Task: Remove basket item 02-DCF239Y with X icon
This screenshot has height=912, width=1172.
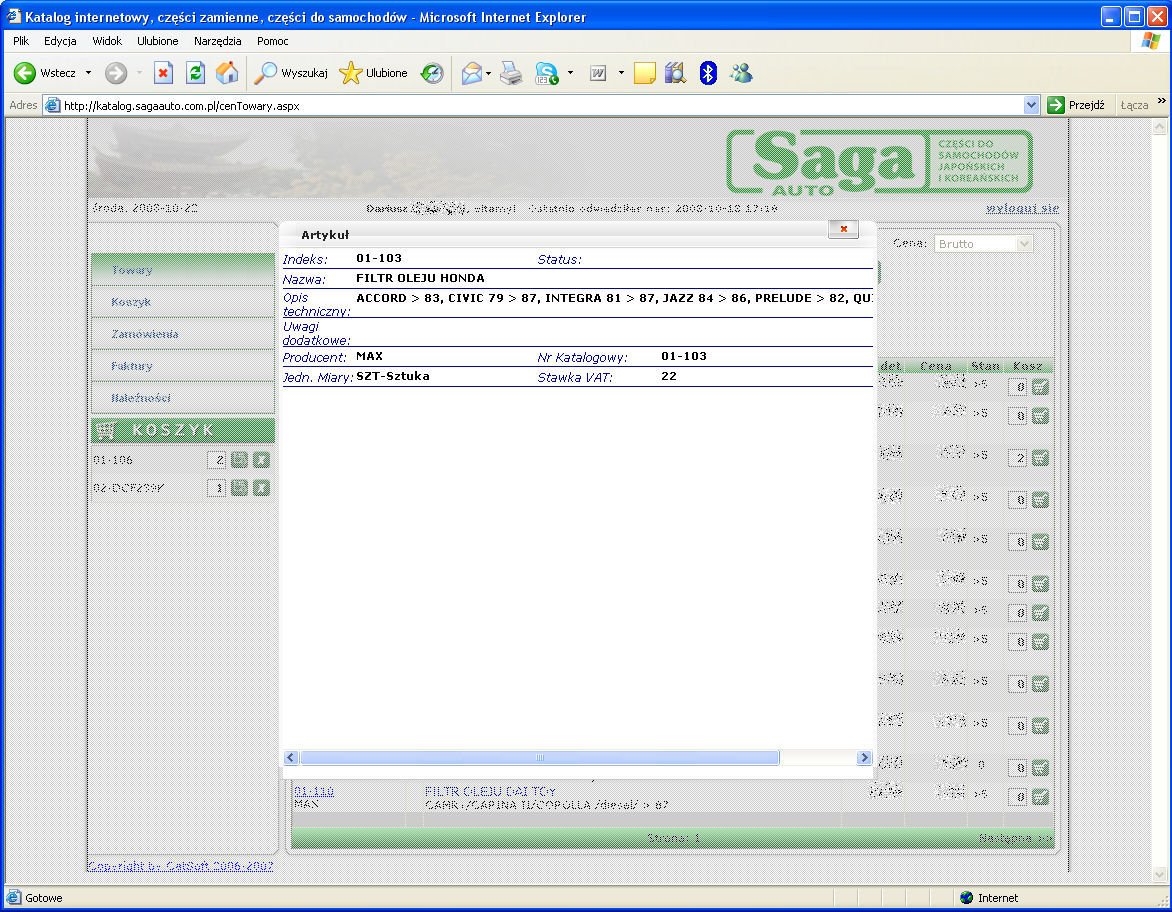Action: (x=261, y=488)
